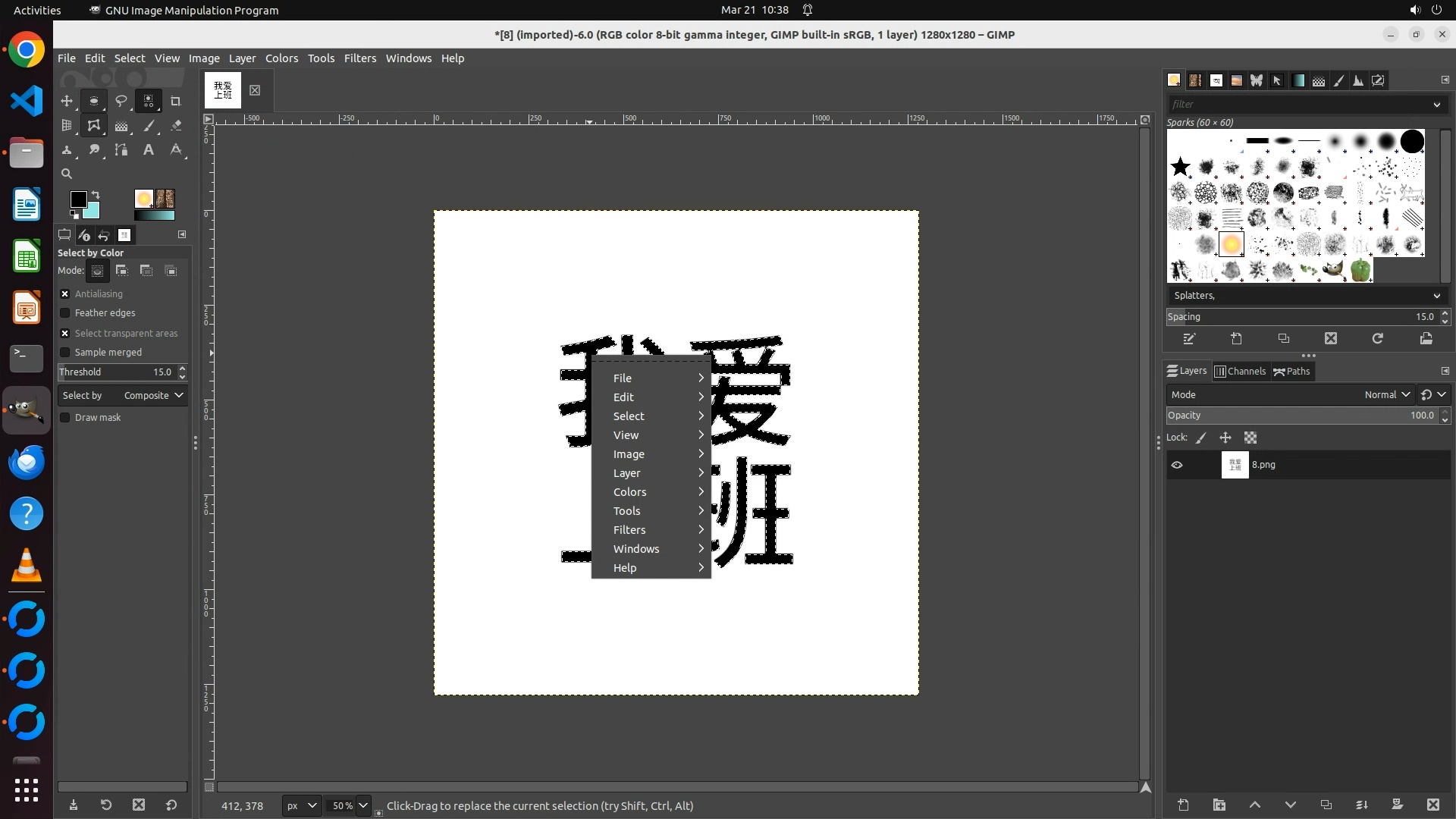Open the layer Mode Normal dropdown
Screen dimensions: 1456x819
(1386, 395)
